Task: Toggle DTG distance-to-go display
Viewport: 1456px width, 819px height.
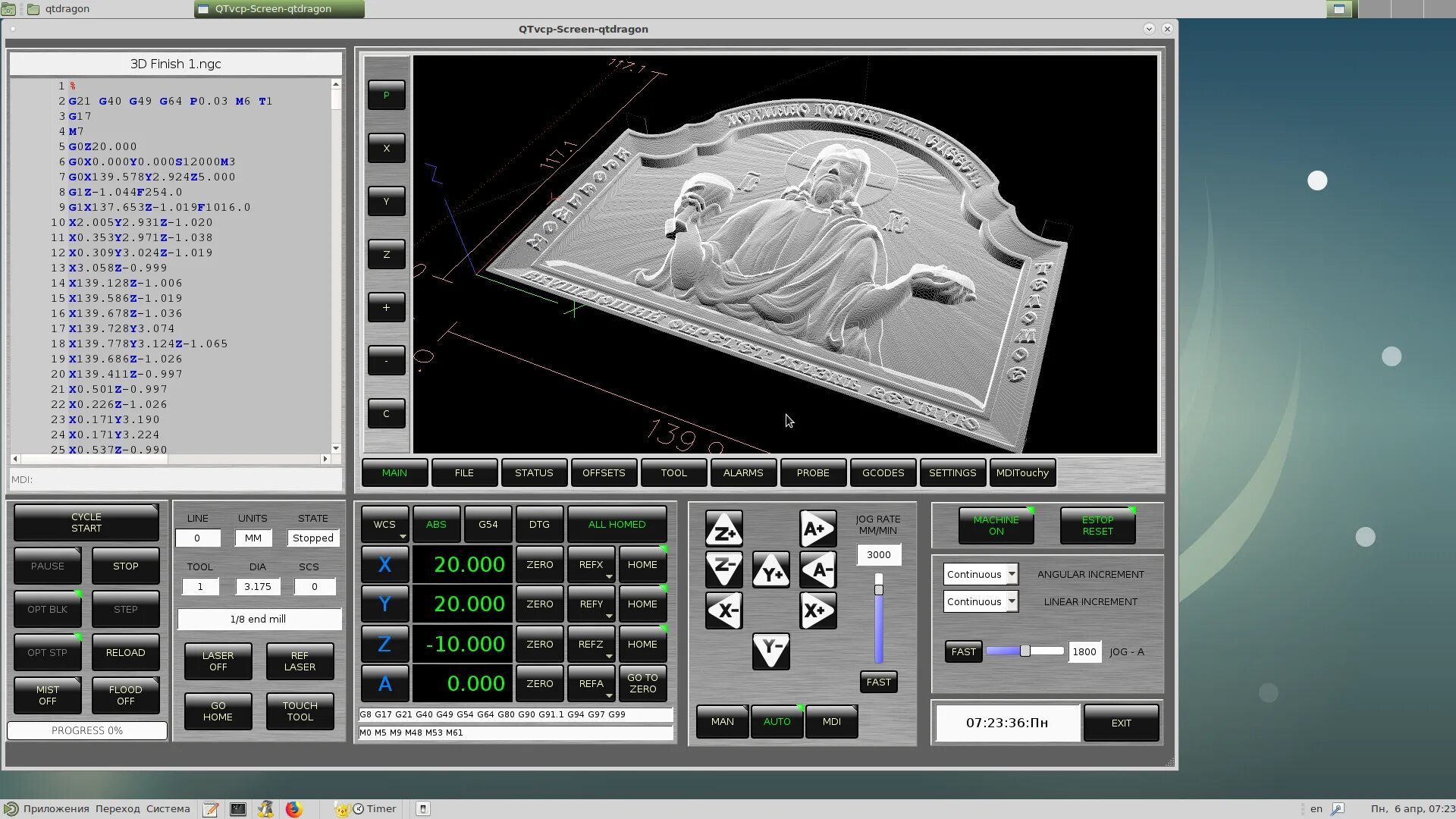Action: [539, 525]
